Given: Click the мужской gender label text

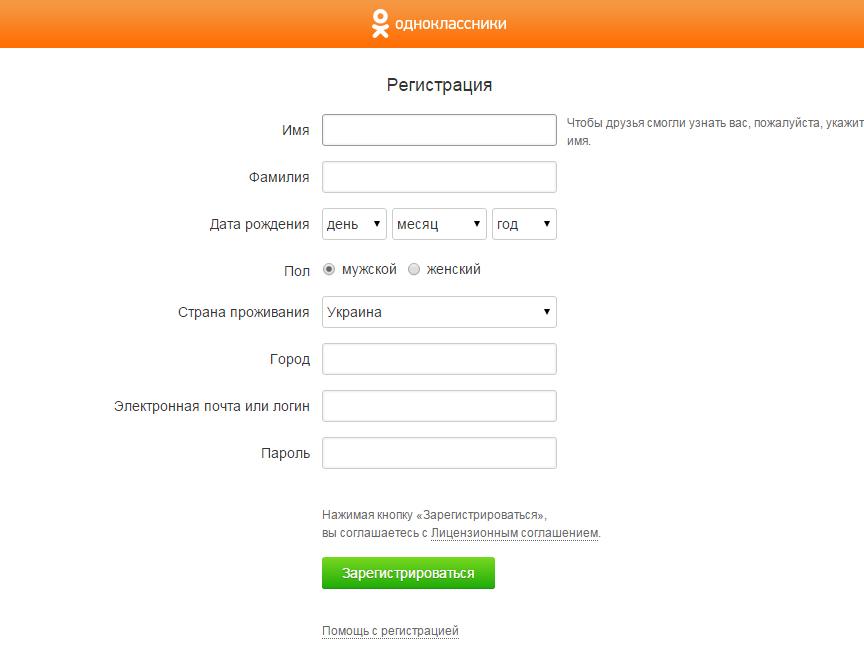Looking at the screenshot, I should 369,269.
